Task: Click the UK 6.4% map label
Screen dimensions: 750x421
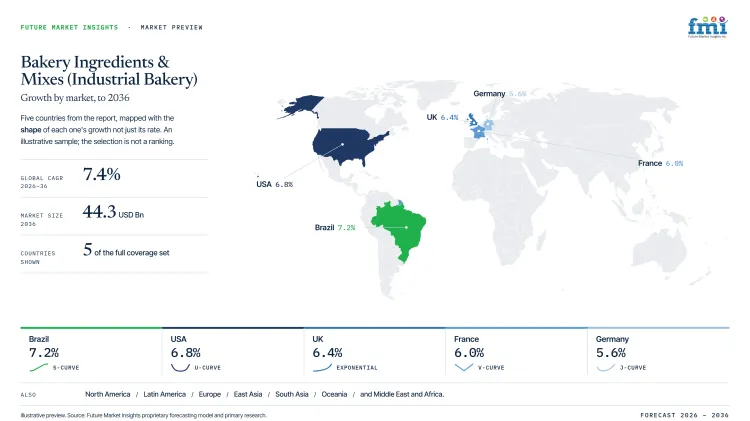Action: (442, 117)
